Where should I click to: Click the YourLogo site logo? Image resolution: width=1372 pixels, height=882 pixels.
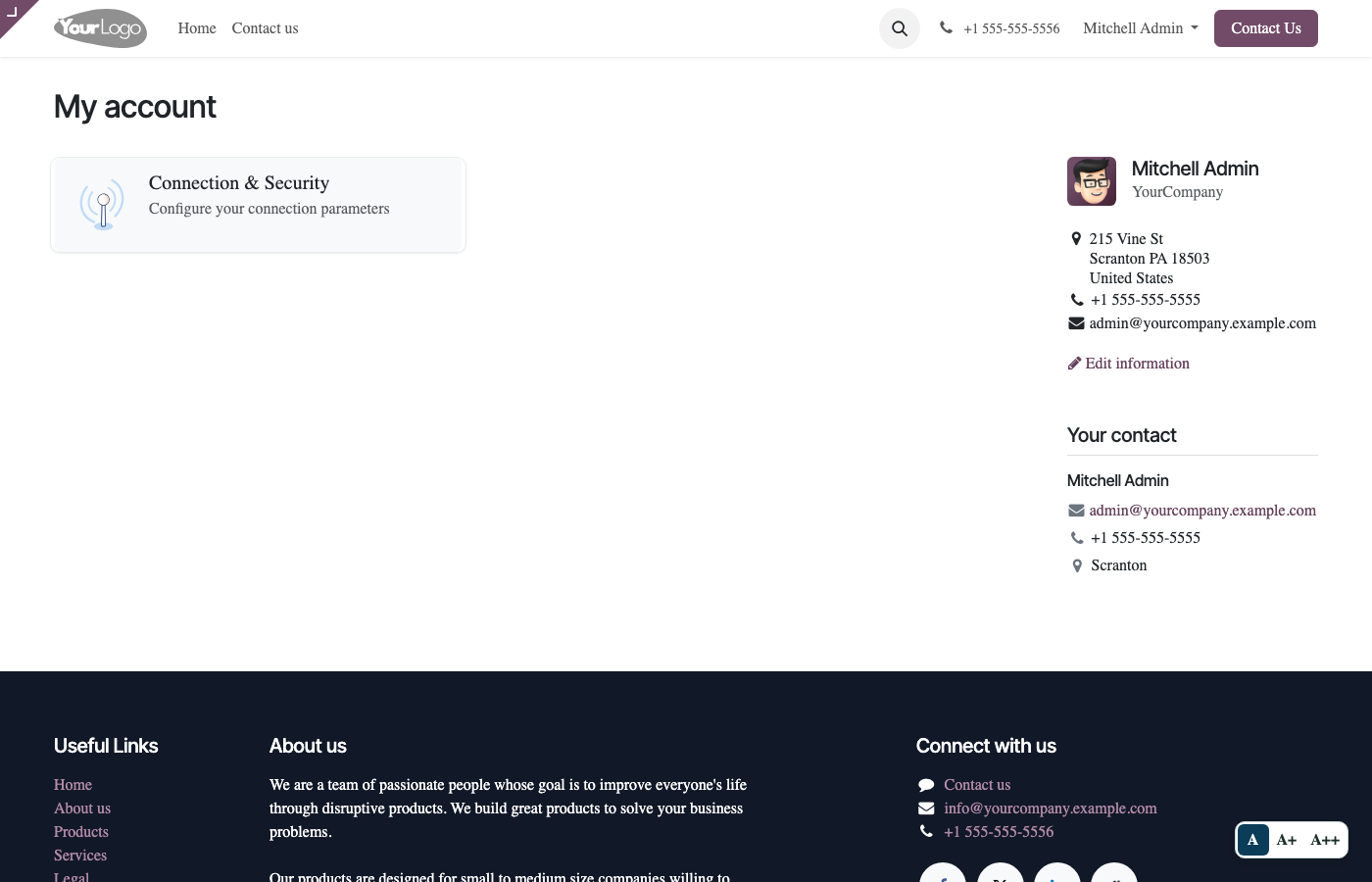100,28
